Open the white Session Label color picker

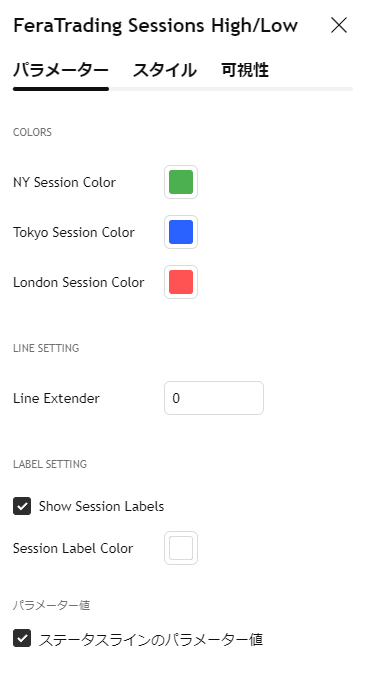point(181,548)
